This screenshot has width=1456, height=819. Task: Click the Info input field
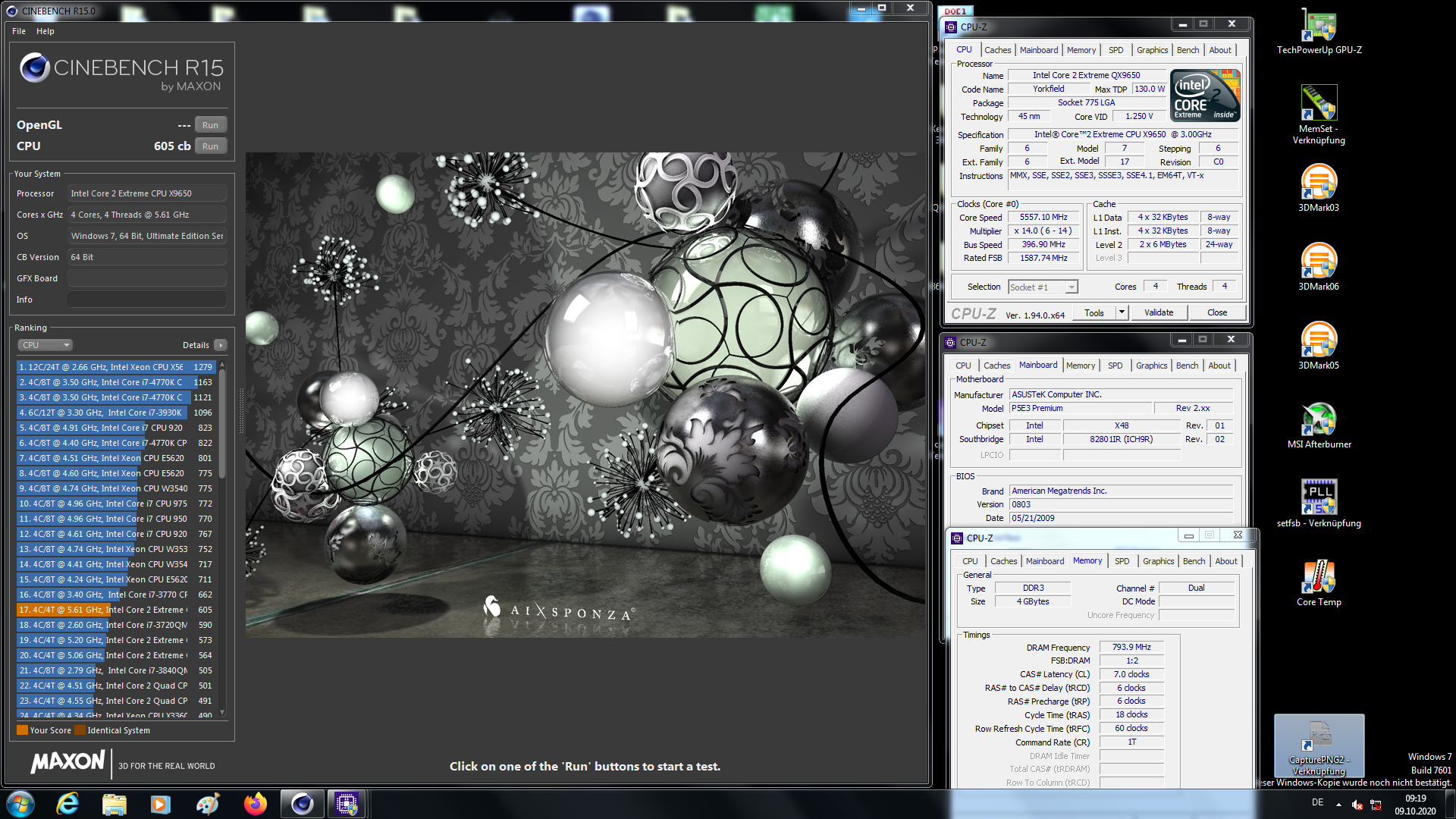147,300
